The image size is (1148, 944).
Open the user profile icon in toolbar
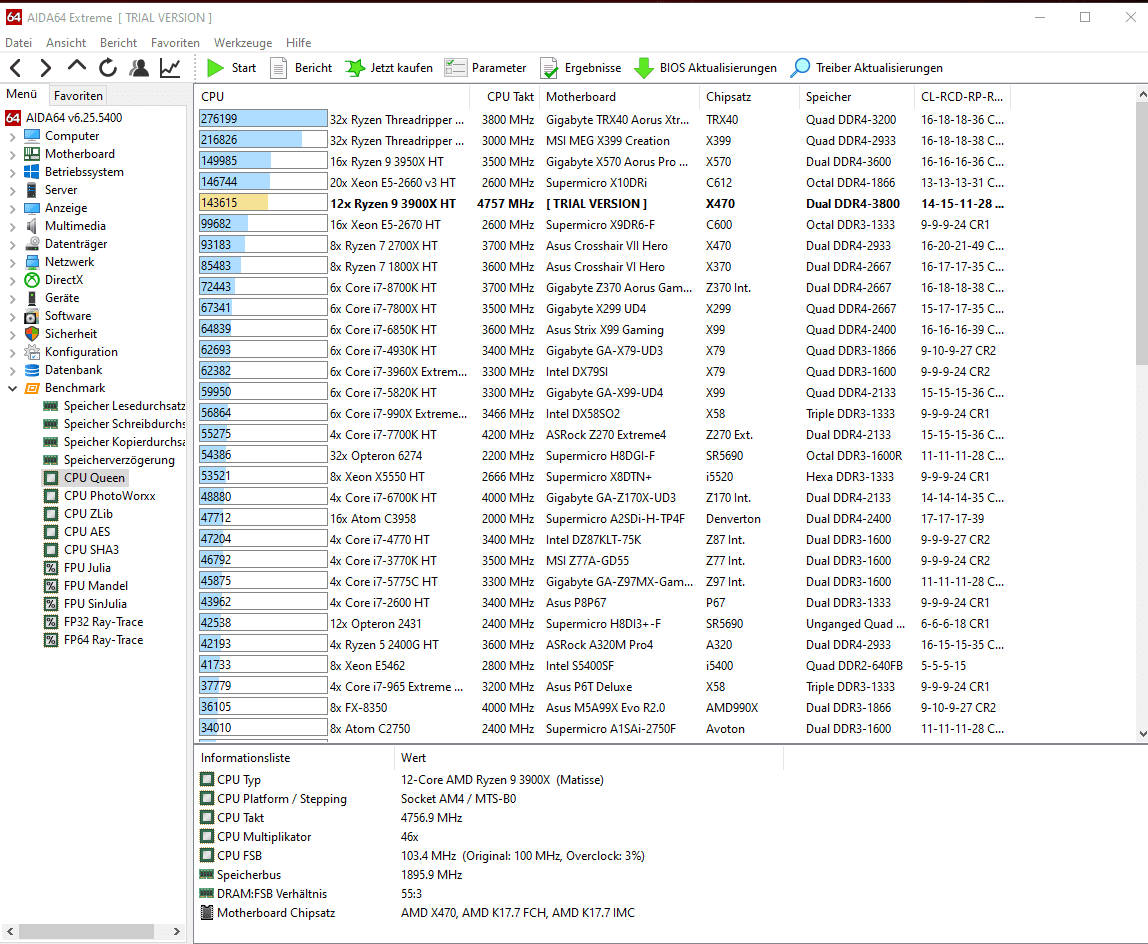pos(139,68)
